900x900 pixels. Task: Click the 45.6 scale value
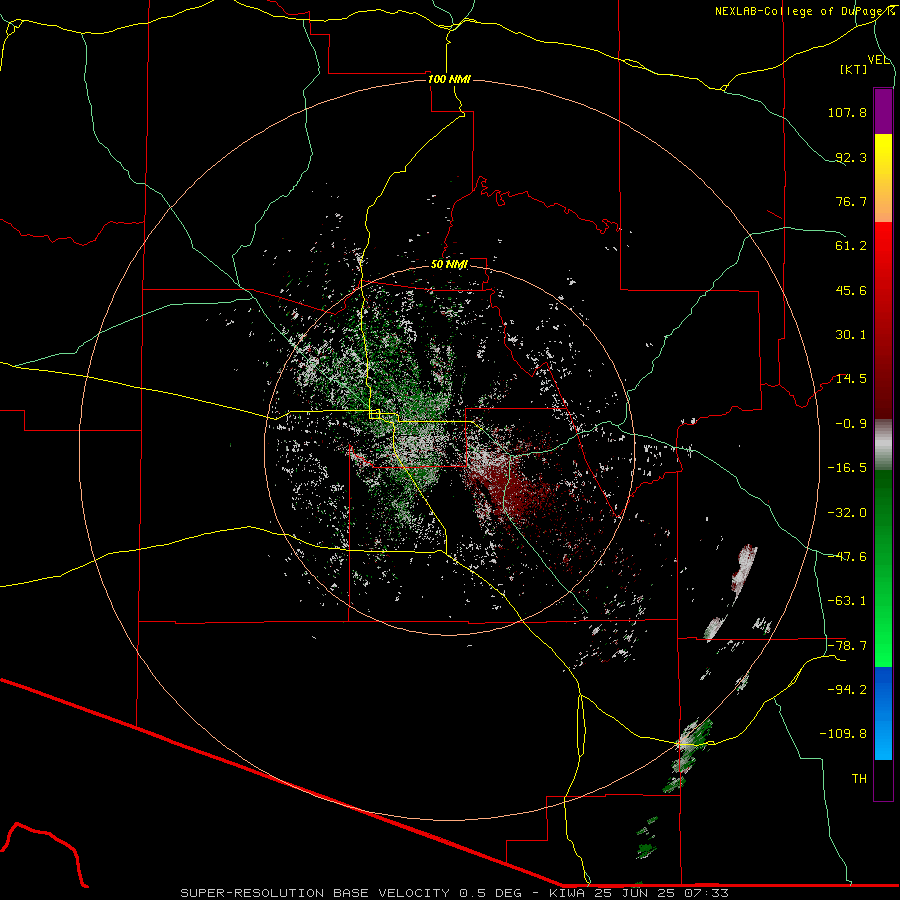coord(851,290)
